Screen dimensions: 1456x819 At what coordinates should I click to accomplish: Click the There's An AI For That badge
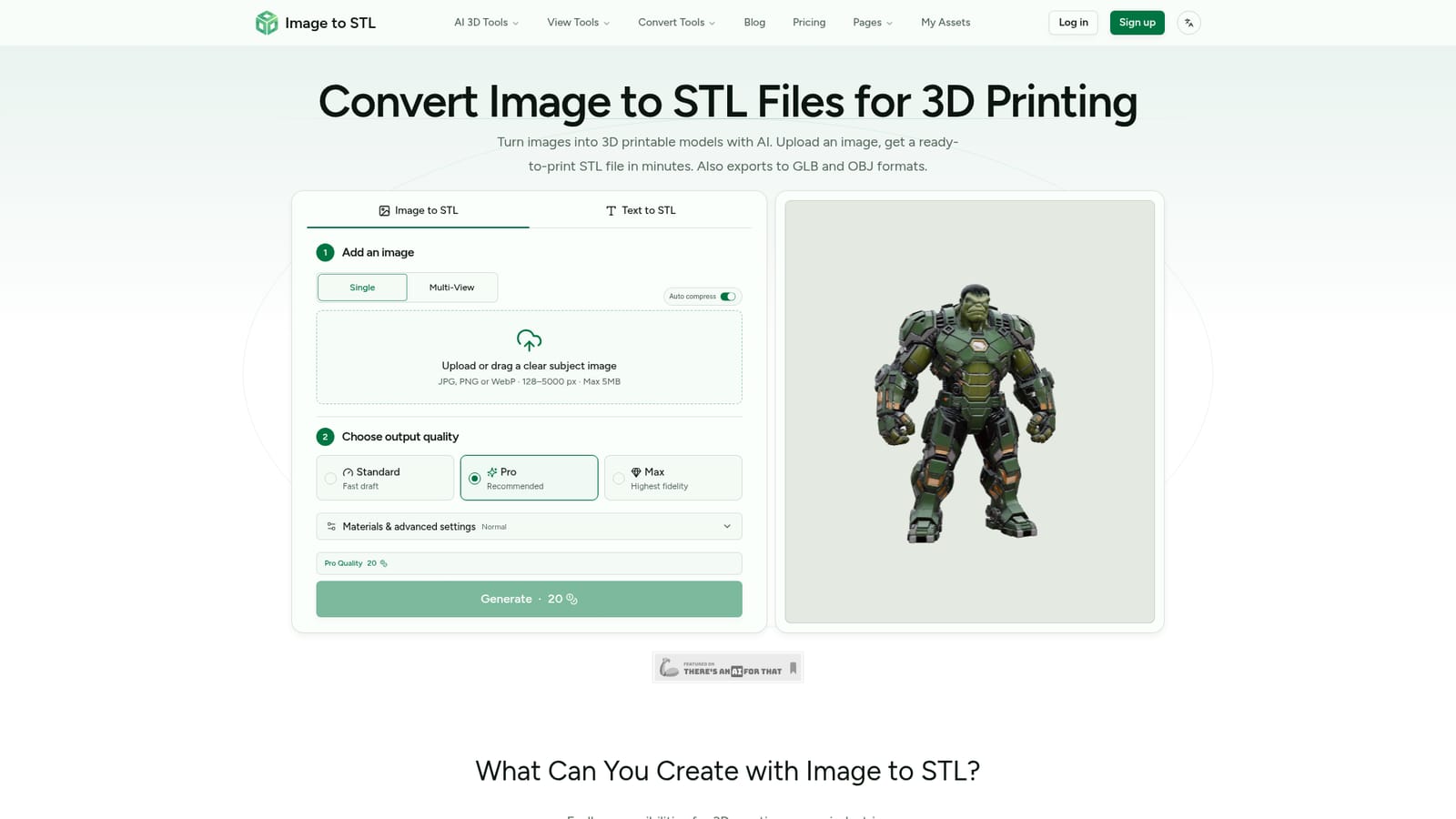tap(728, 668)
